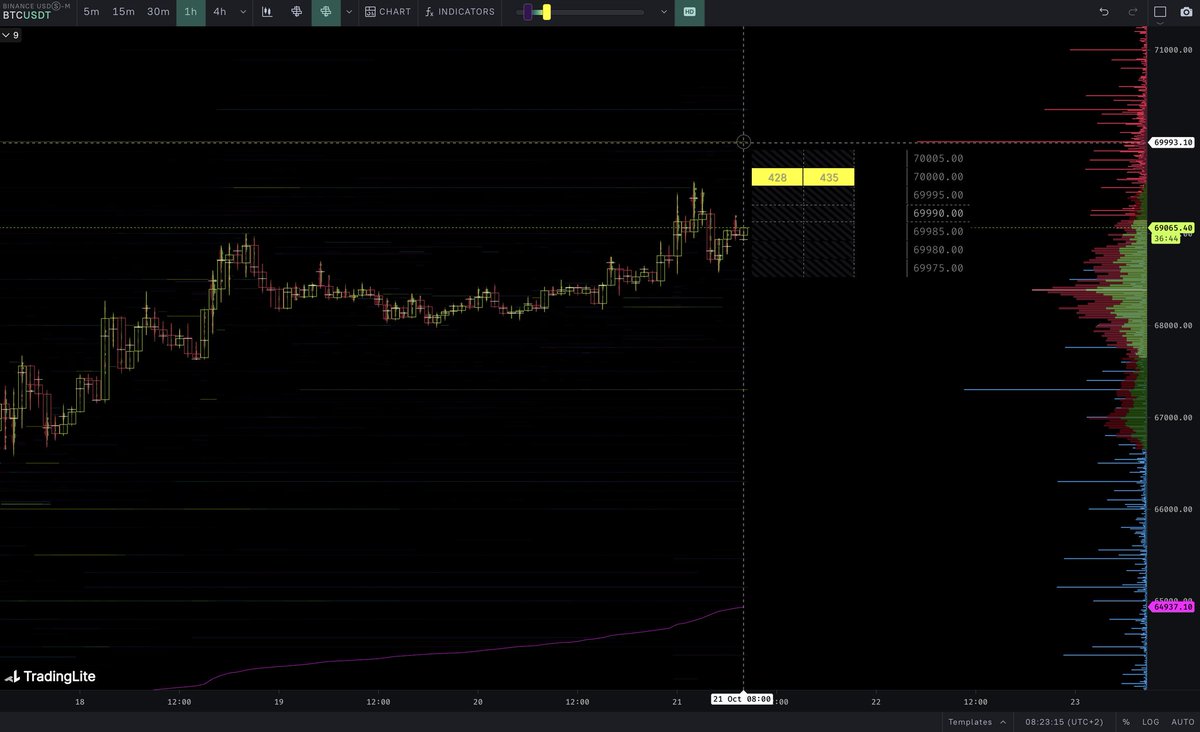This screenshot has height=732, width=1200.
Task: Expand the timeframe dropdown arrow
Action: tap(243, 12)
